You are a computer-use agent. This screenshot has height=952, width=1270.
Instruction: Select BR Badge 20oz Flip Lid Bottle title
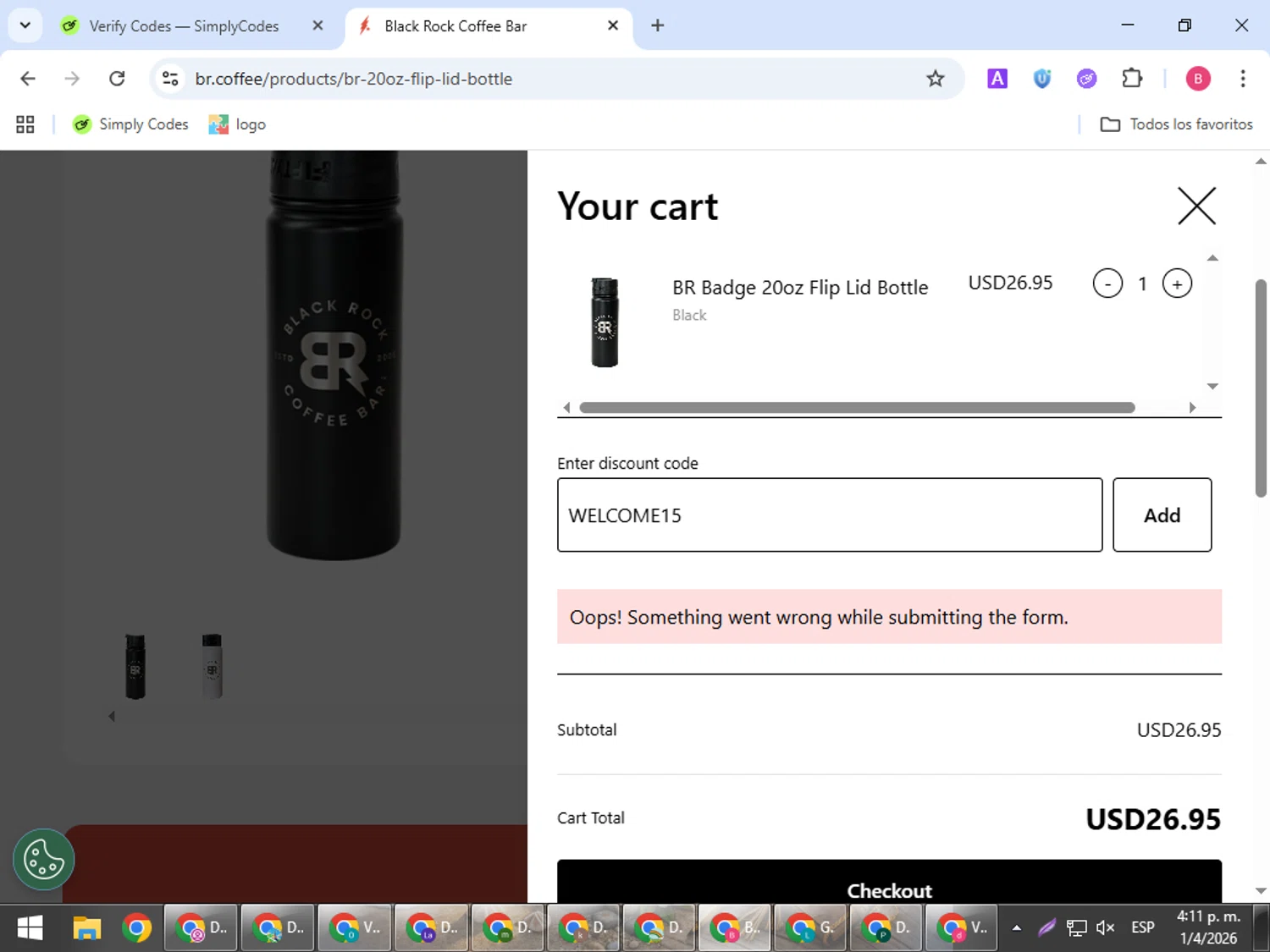coord(800,288)
